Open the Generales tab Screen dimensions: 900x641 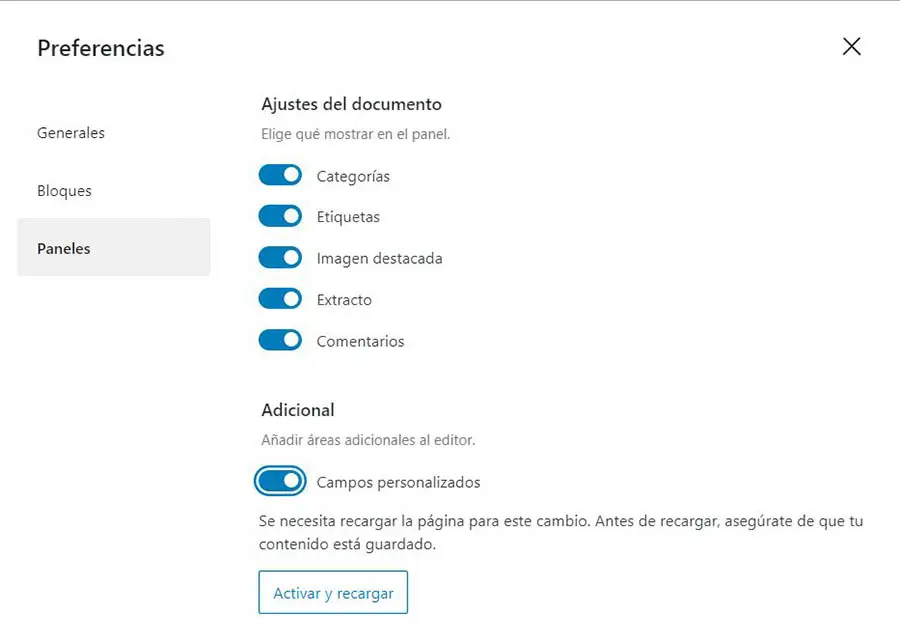click(x=71, y=133)
